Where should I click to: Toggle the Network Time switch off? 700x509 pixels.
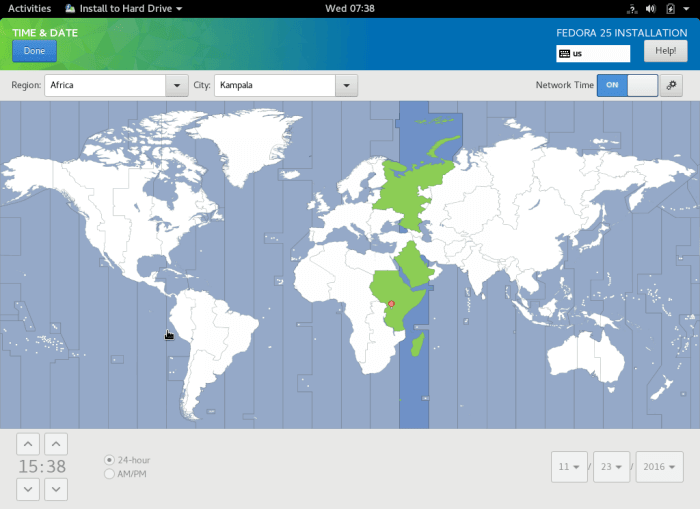click(627, 85)
